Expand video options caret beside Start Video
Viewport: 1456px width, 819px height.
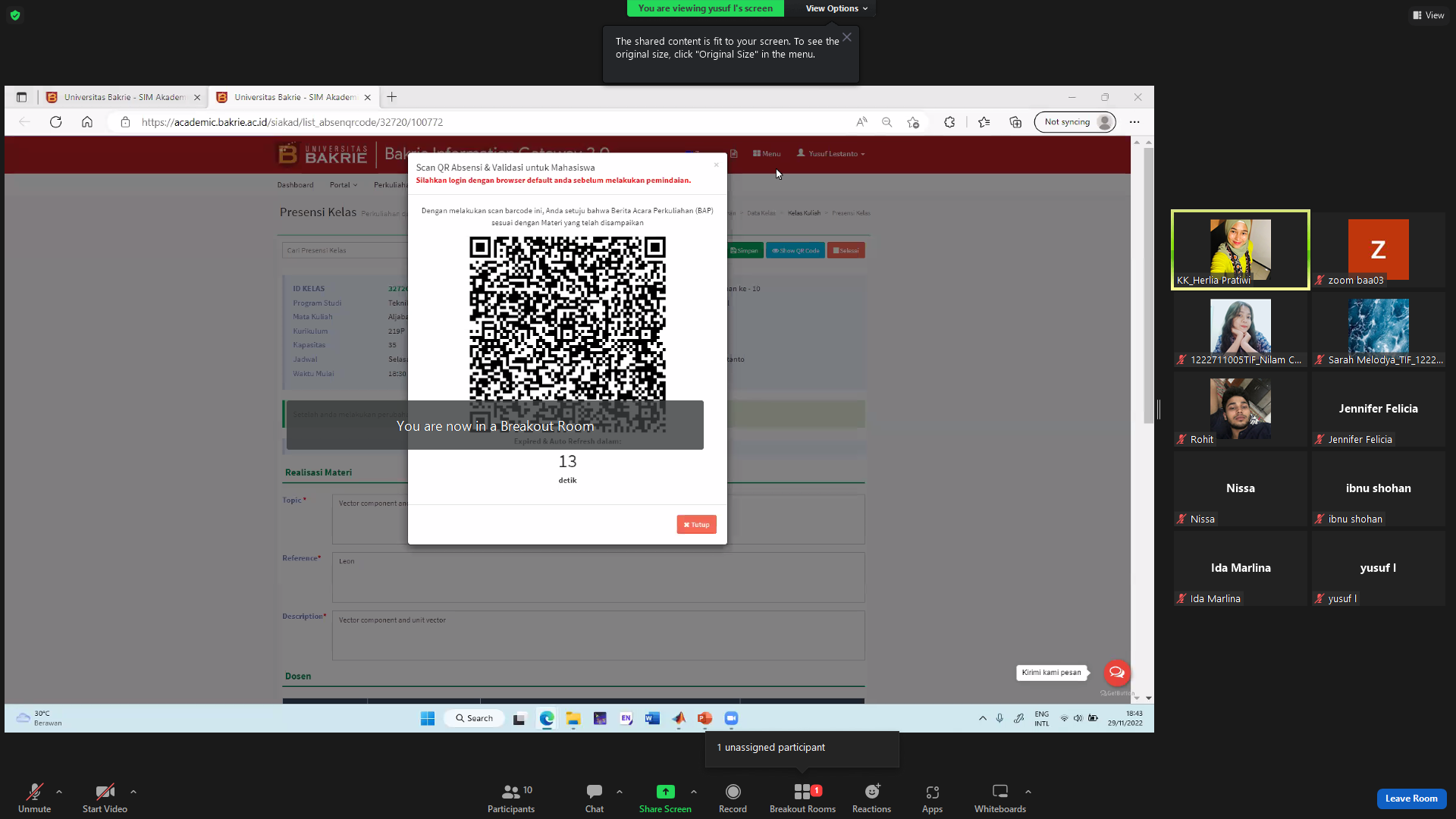coord(133,792)
